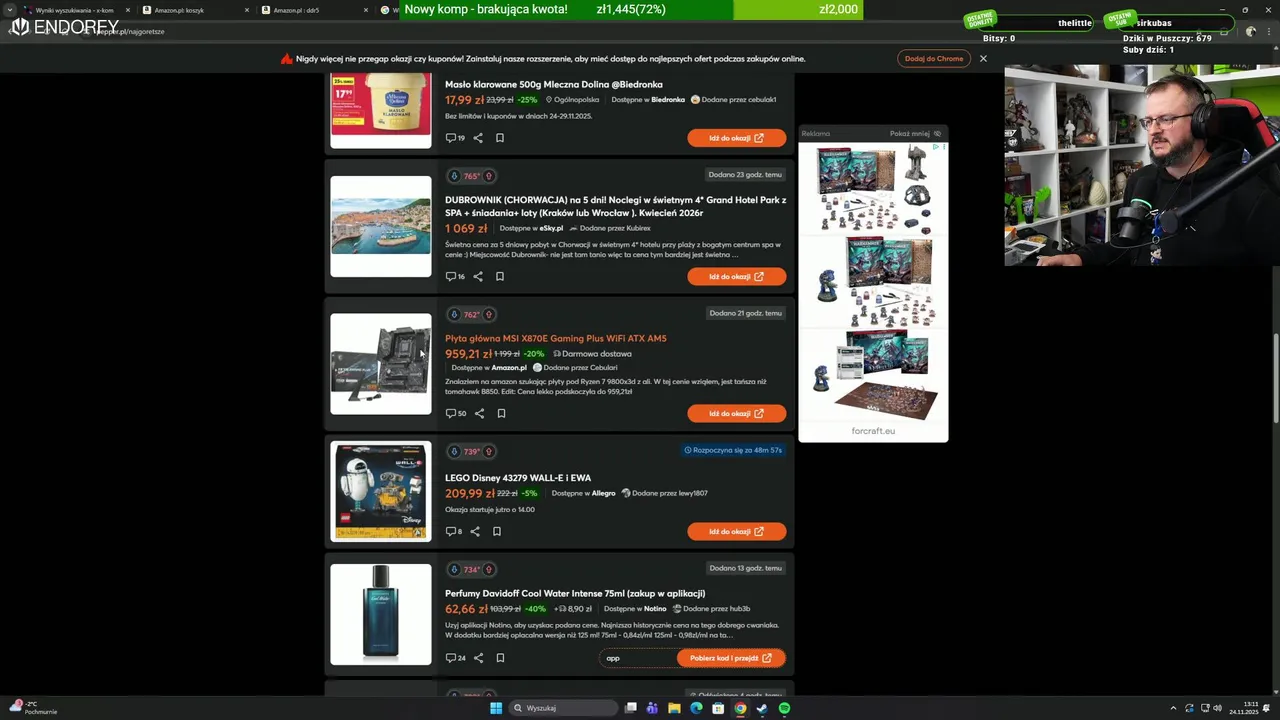1280x720 pixels.
Task: Share the LEGO WALL-E deal
Action: point(475,531)
